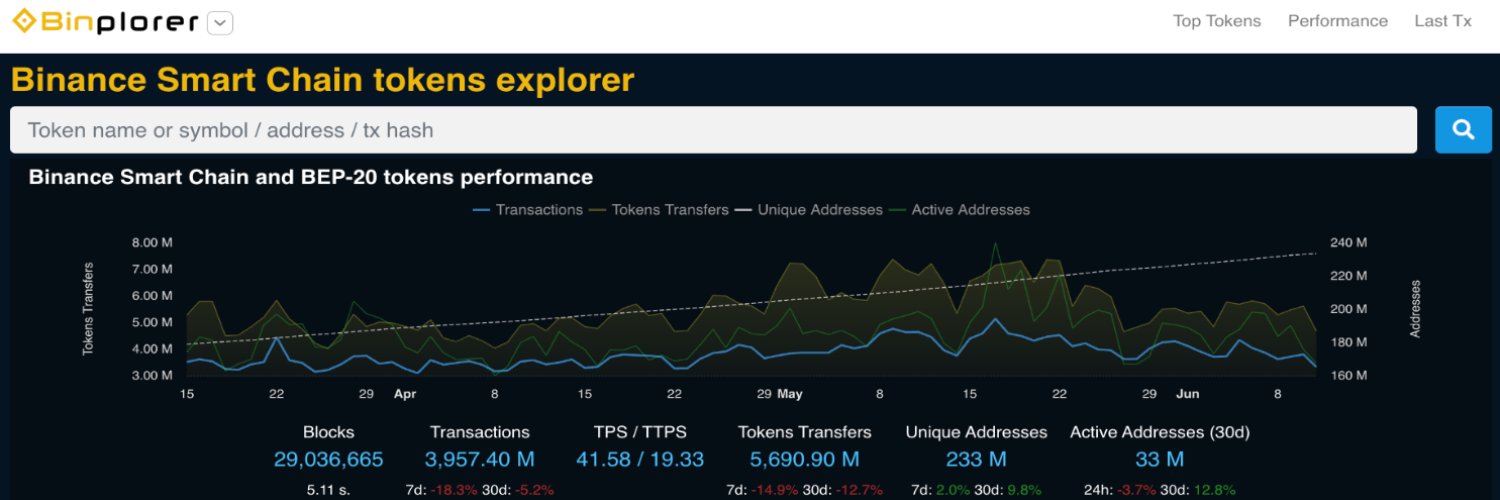
Task: Toggle the Tokens Transfers legend entry
Action: click(658, 210)
